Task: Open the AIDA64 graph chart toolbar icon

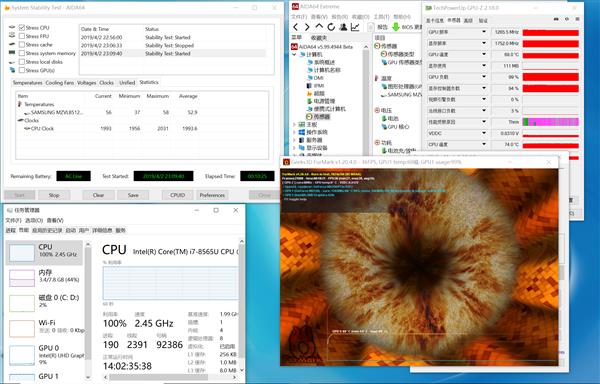Action: click(355, 27)
